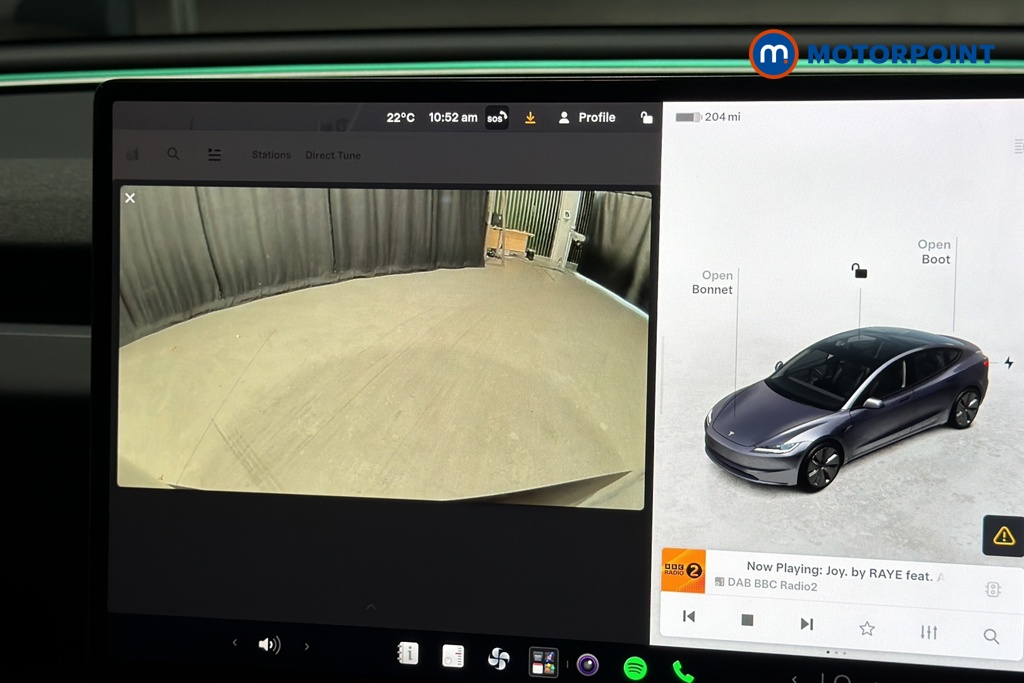Tap the 10:52 am clock display
This screenshot has width=1024, height=683.
tap(453, 118)
